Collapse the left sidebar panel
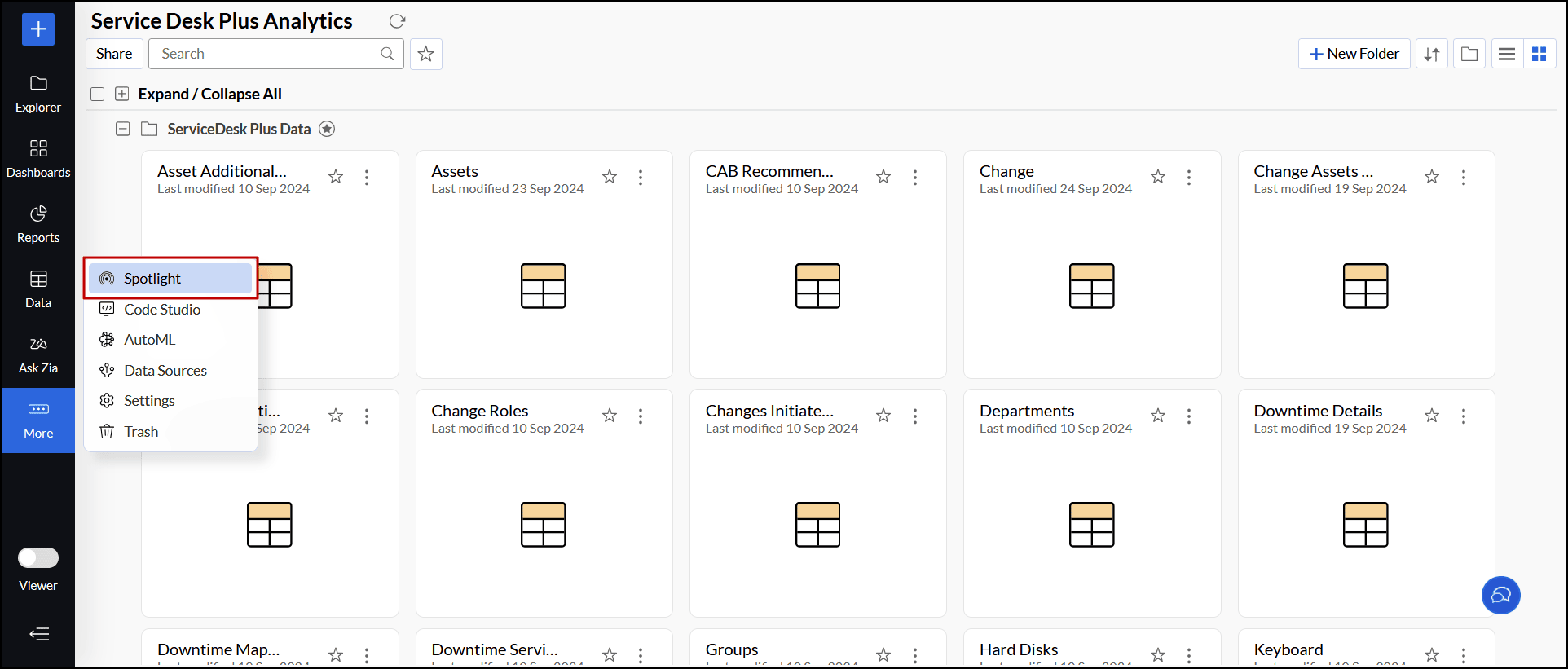This screenshot has width=1568, height=669. (x=38, y=634)
